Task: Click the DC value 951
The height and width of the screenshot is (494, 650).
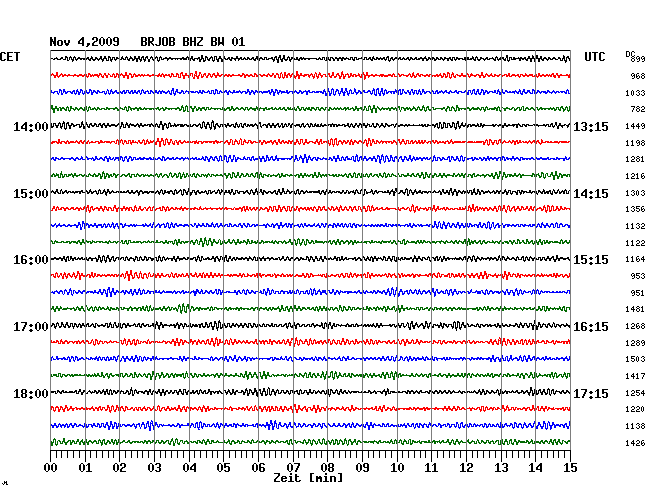Action: pos(638,293)
